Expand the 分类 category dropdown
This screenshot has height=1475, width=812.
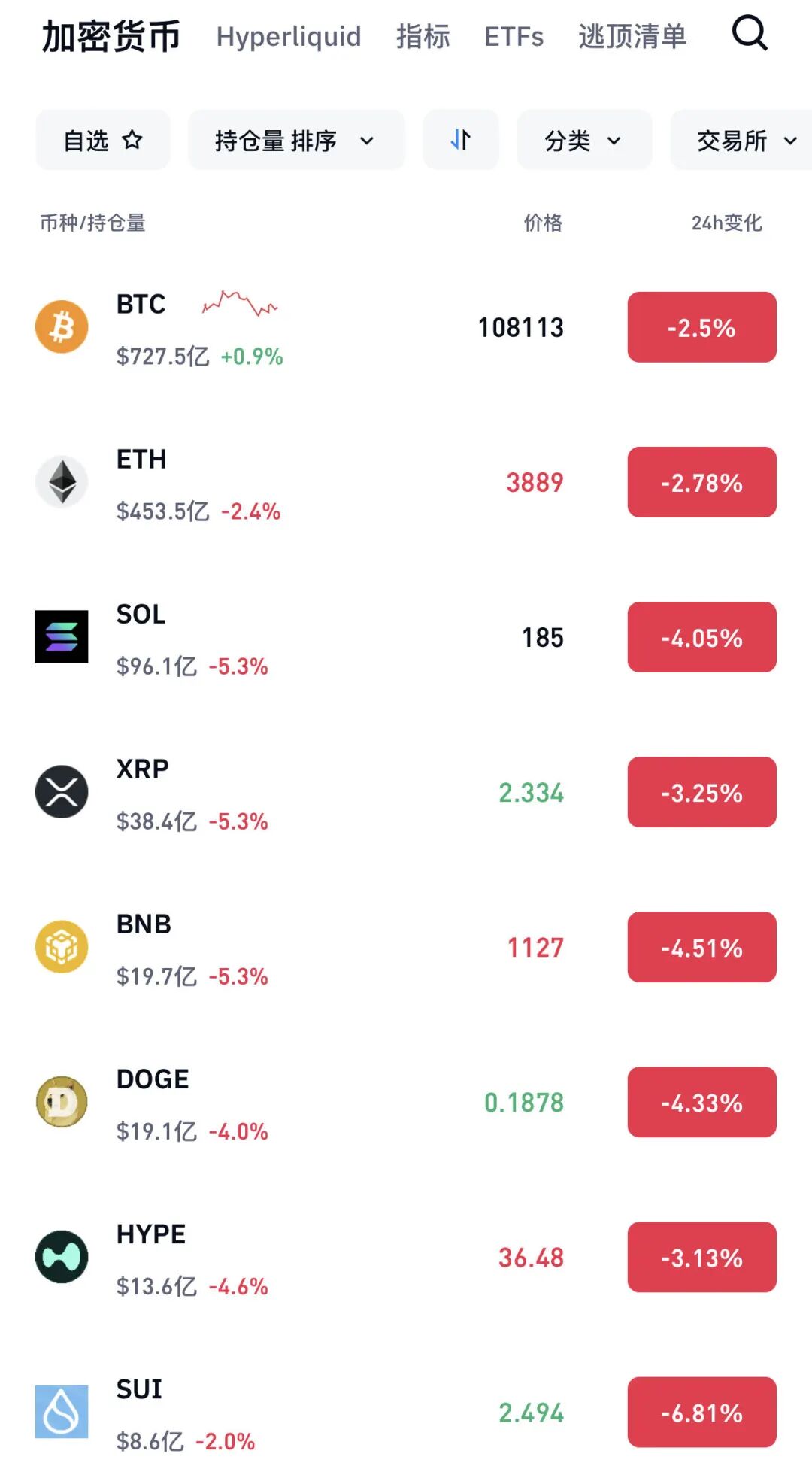pos(583,141)
